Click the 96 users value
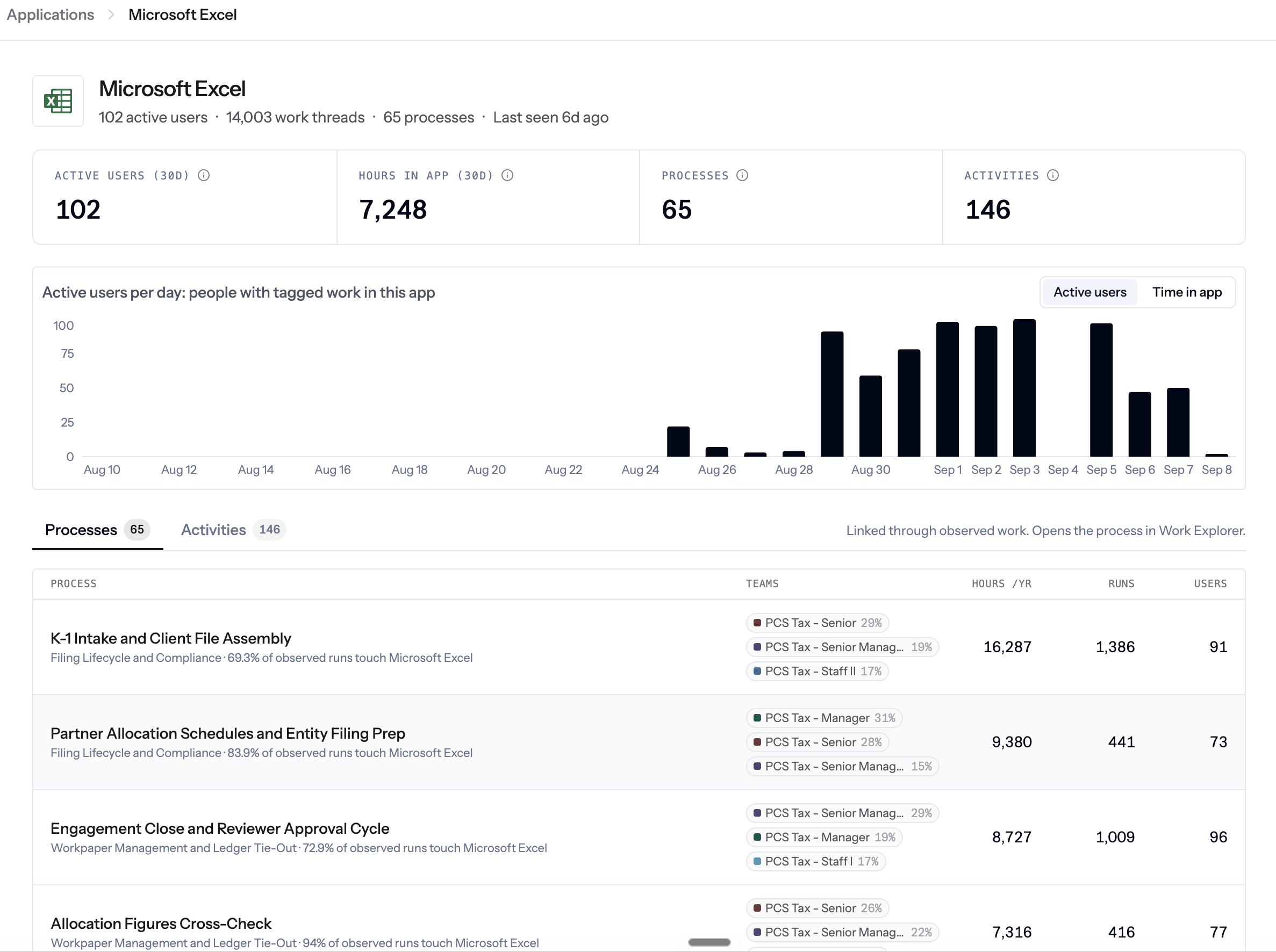This screenshot has width=1276, height=952. (x=1218, y=838)
